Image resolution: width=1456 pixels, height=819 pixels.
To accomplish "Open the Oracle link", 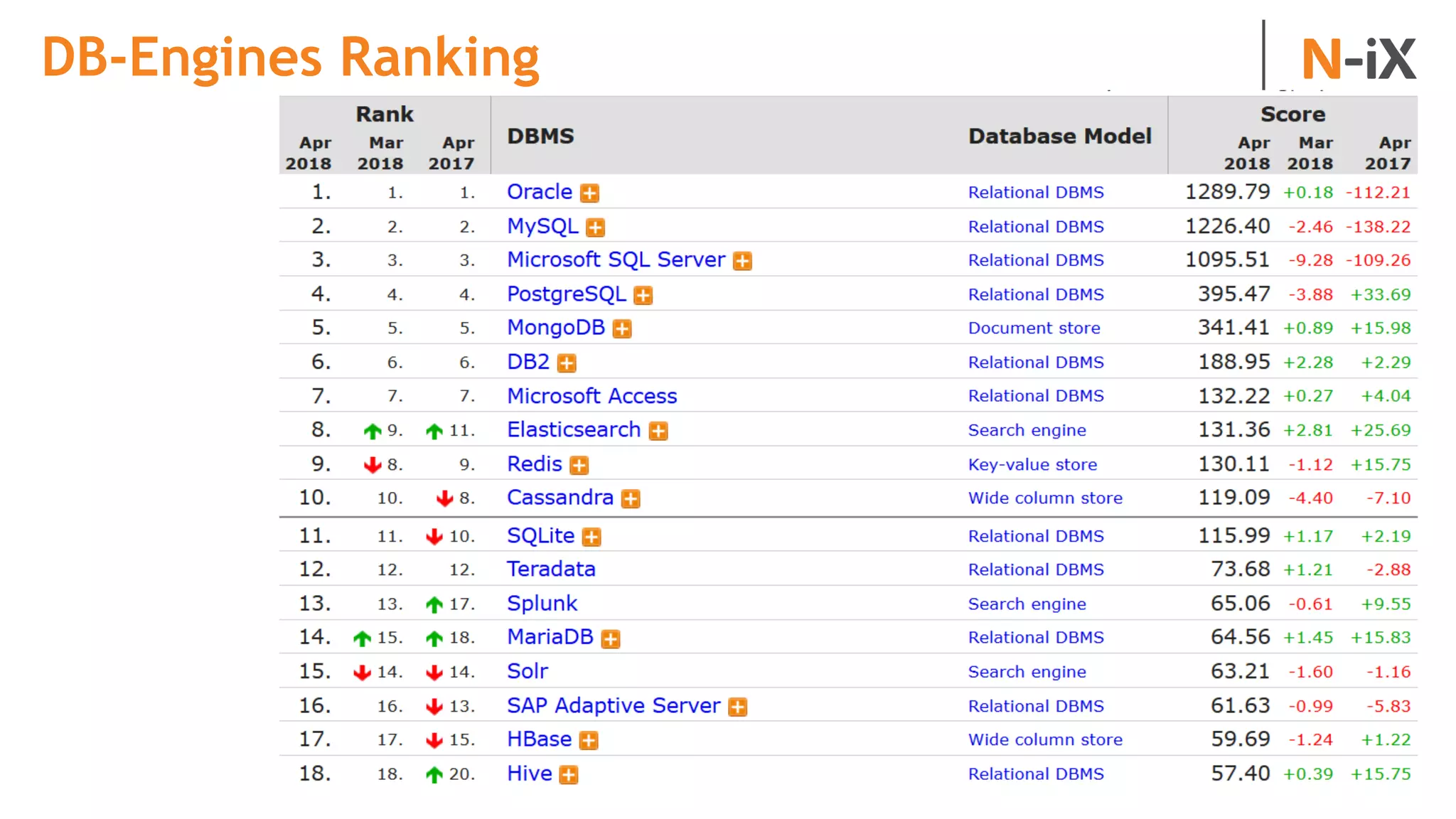I will pos(540,192).
